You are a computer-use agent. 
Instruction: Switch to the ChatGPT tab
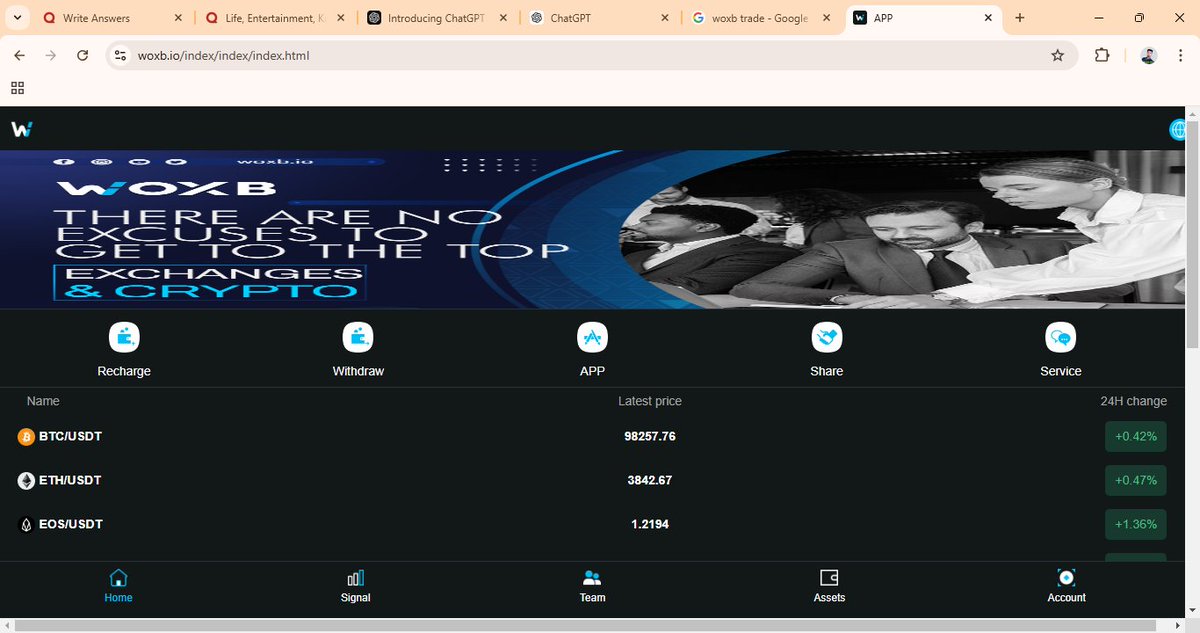point(600,18)
